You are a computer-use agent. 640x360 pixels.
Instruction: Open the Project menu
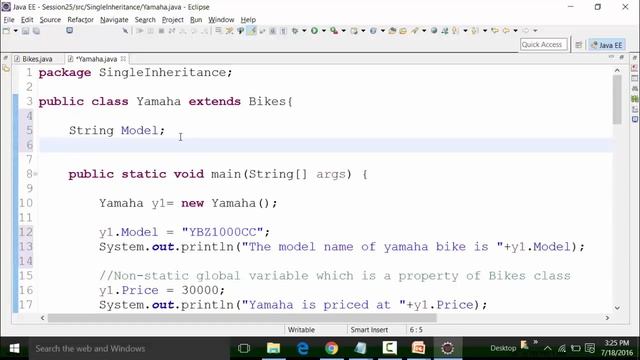pos(173,20)
